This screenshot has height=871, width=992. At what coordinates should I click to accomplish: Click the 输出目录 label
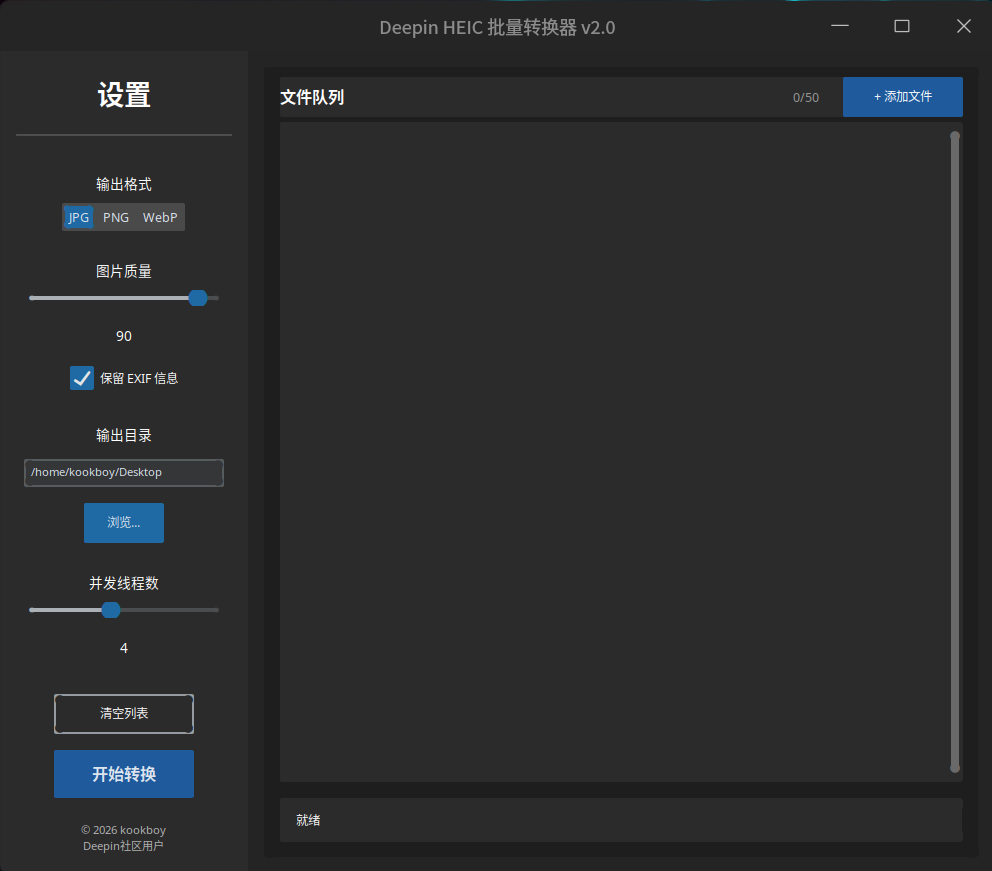124,435
